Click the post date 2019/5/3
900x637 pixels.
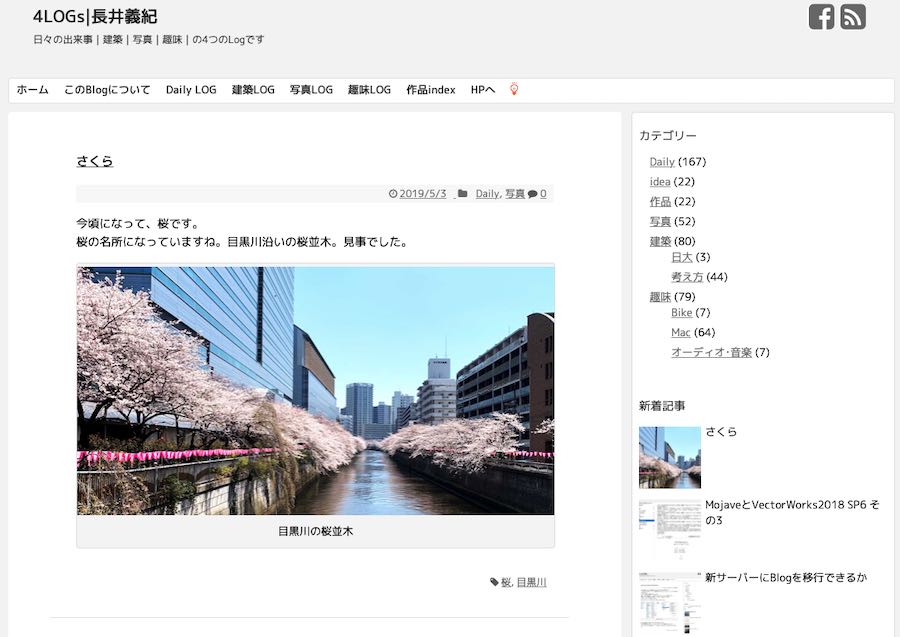422,194
